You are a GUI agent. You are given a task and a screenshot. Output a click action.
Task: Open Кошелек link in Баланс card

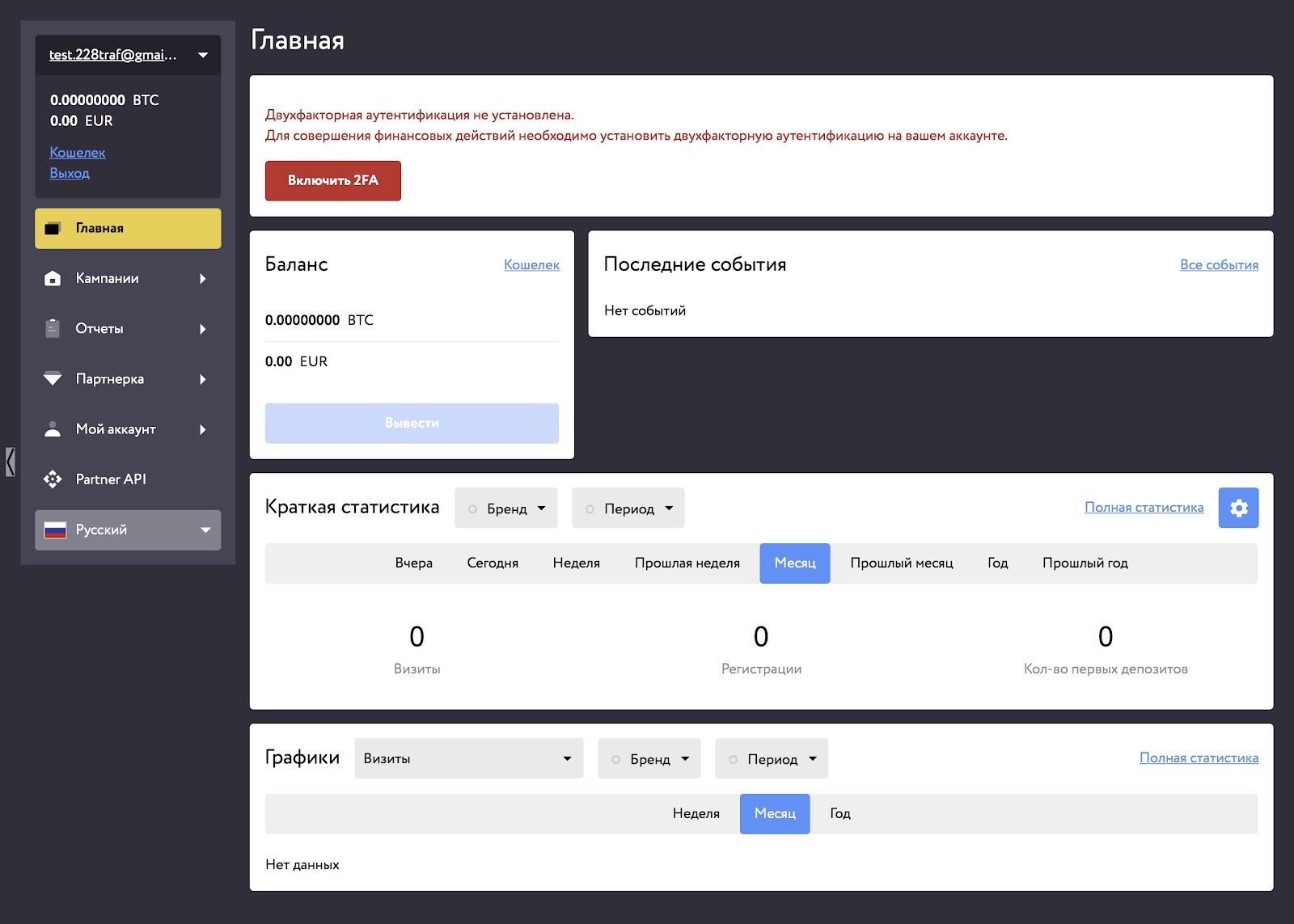[x=531, y=264]
